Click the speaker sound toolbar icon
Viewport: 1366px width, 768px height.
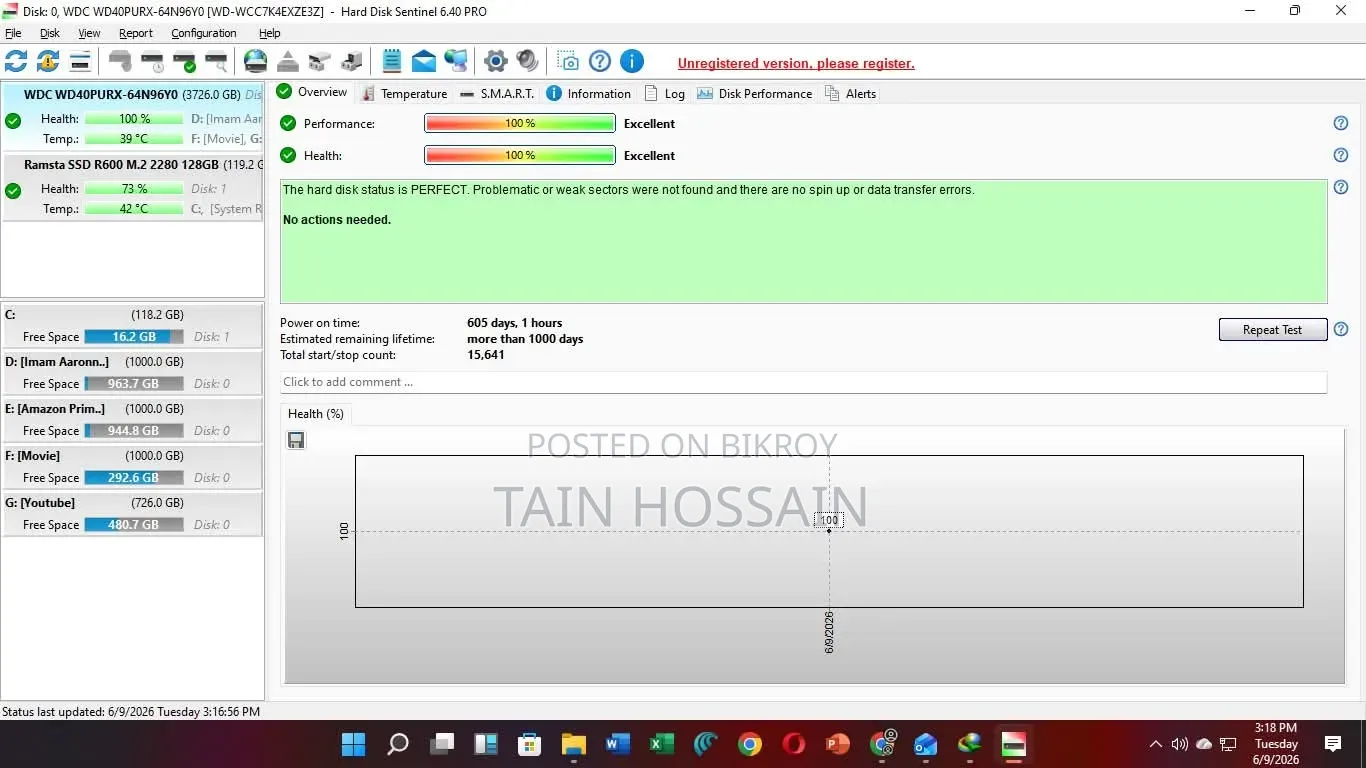point(528,61)
